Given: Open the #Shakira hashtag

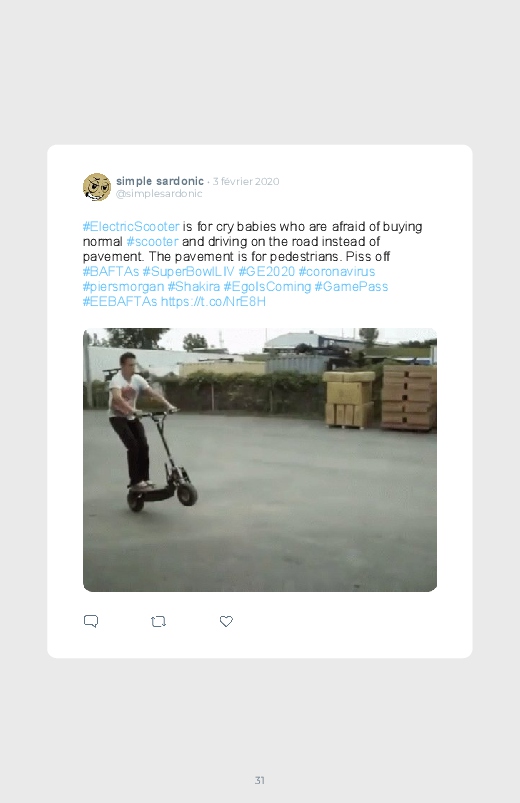Looking at the screenshot, I should coord(194,286).
